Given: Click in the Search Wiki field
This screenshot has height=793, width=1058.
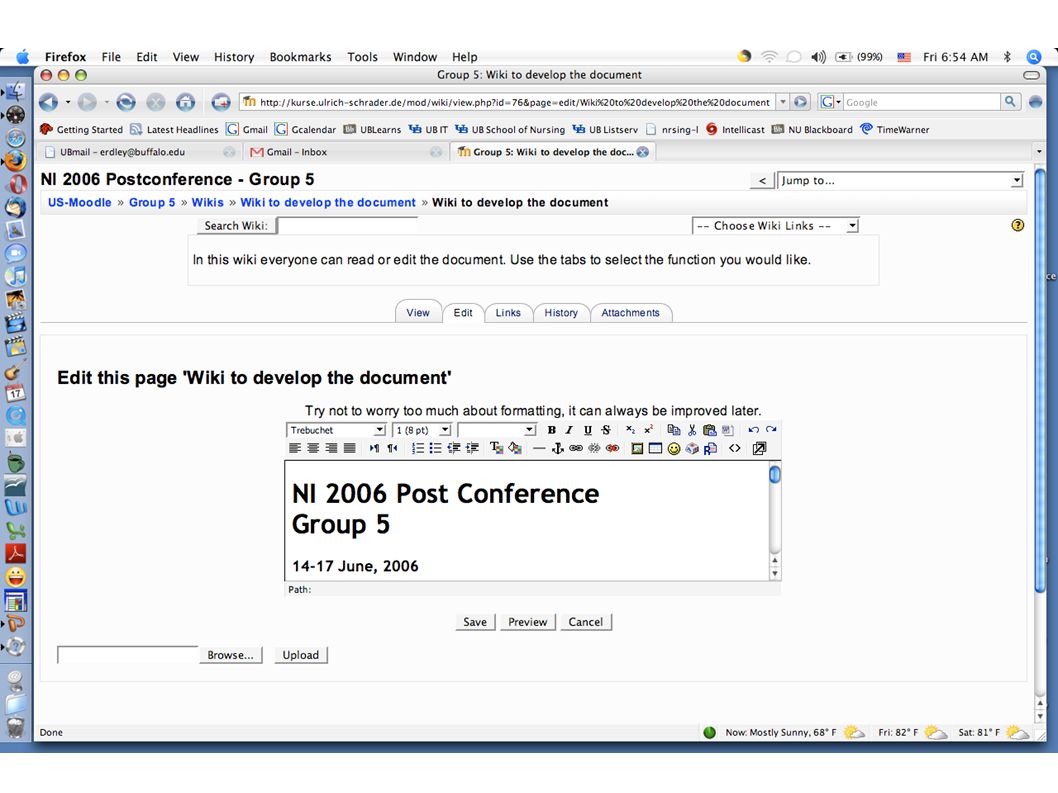Looking at the screenshot, I should (347, 225).
